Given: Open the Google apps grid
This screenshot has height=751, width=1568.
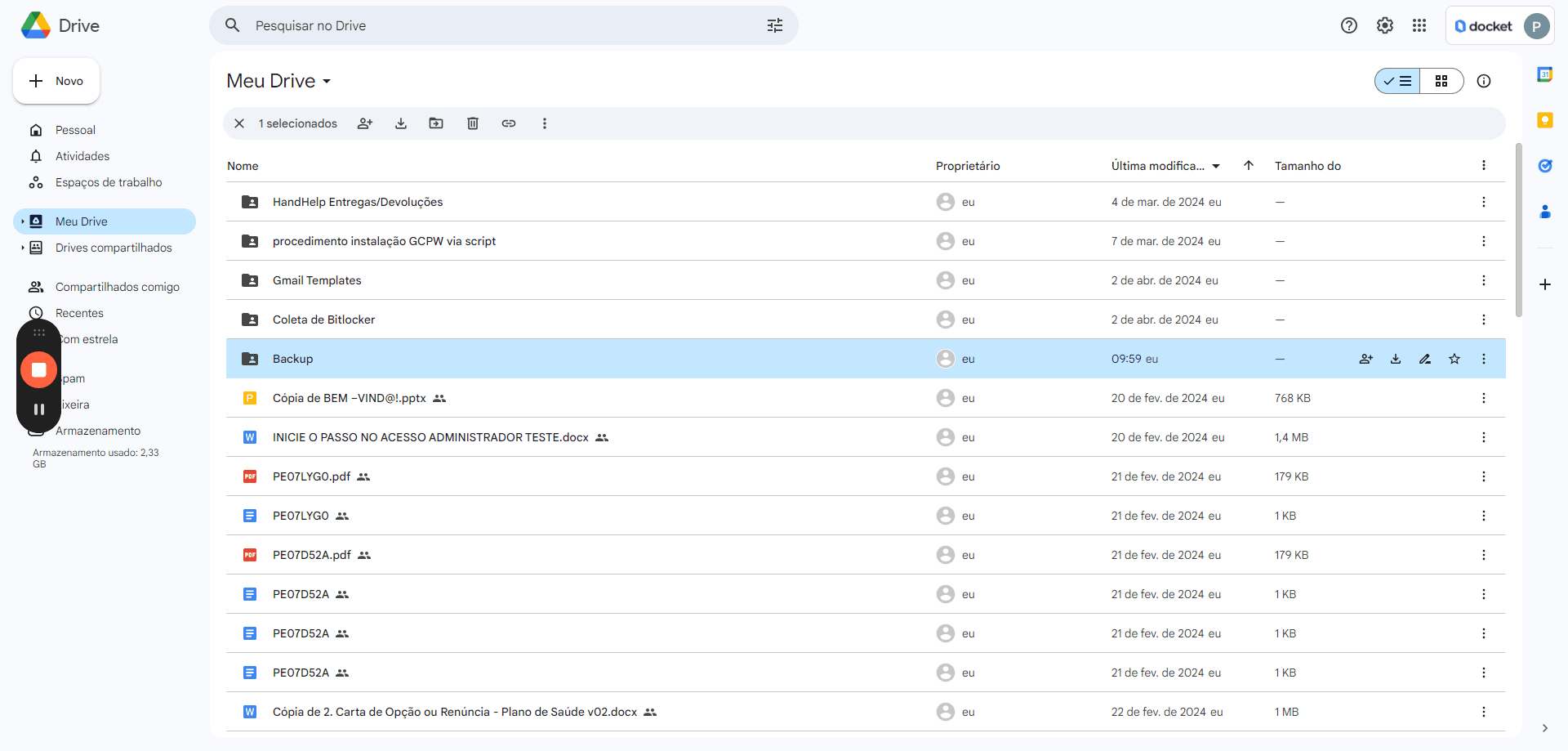Looking at the screenshot, I should point(1419,25).
